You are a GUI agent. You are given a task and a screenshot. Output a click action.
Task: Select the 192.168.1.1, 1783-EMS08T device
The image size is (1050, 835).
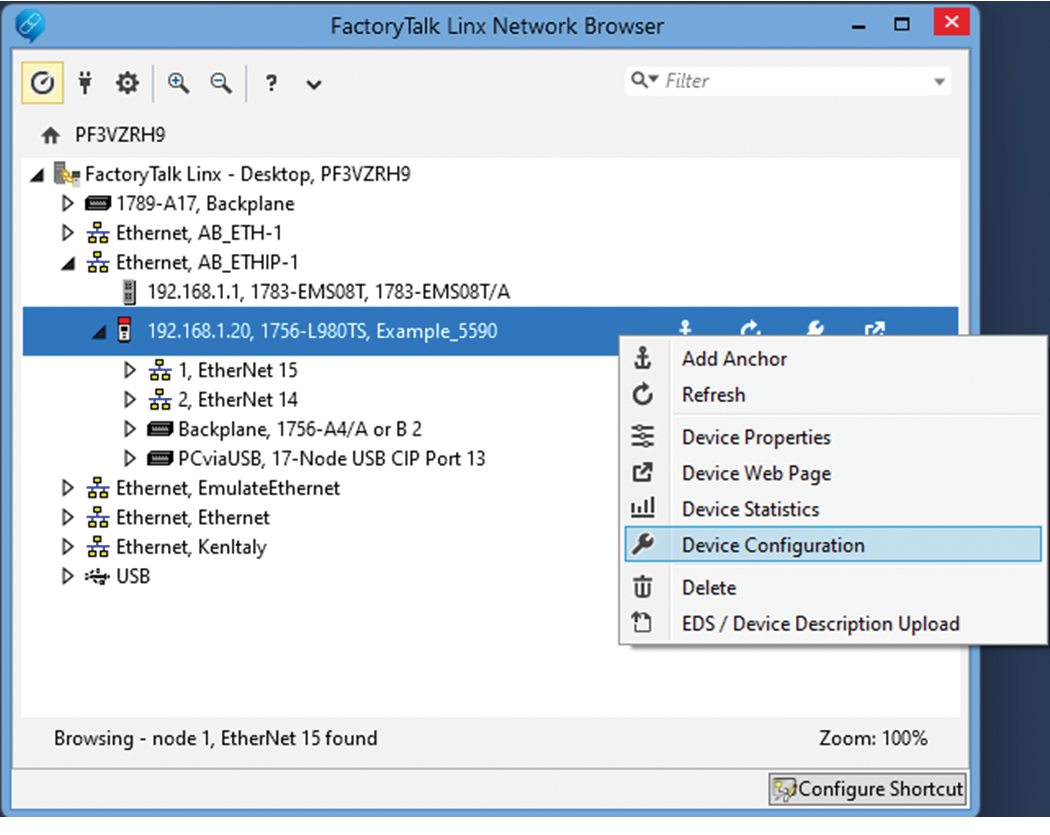pyautogui.click(x=330, y=292)
